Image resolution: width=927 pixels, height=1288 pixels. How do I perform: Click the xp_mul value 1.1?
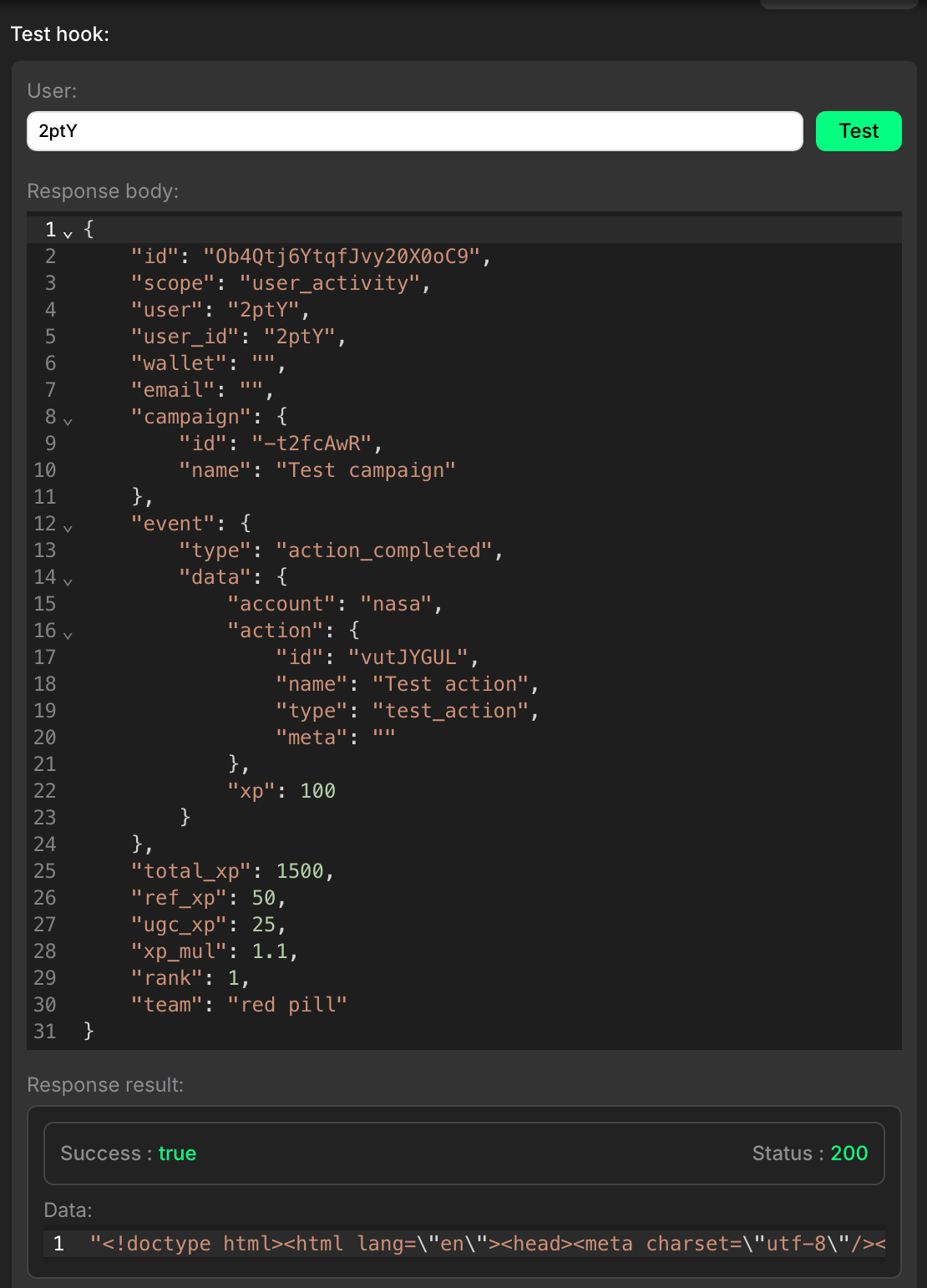(270, 951)
